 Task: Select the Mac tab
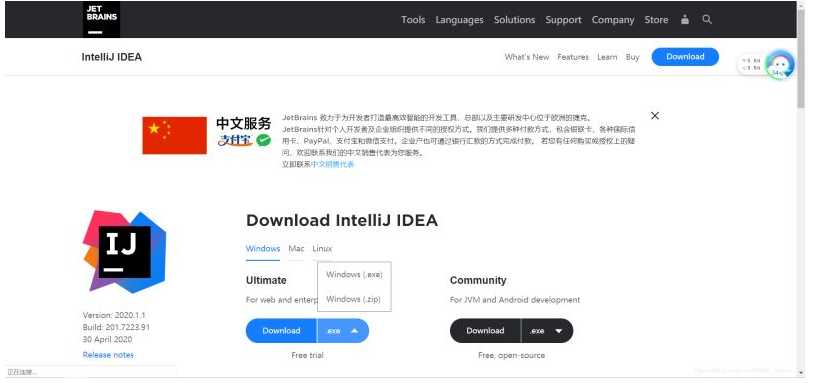click(296, 249)
